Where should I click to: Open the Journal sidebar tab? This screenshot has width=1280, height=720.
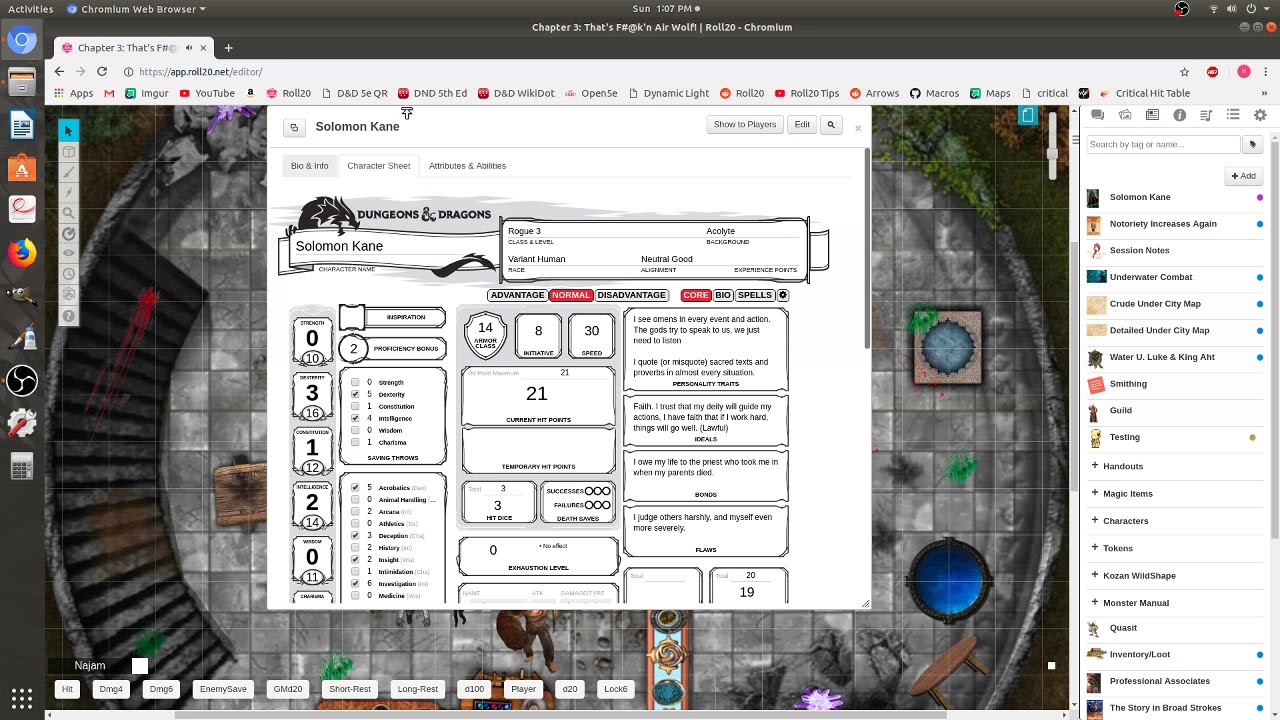click(x=1152, y=116)
